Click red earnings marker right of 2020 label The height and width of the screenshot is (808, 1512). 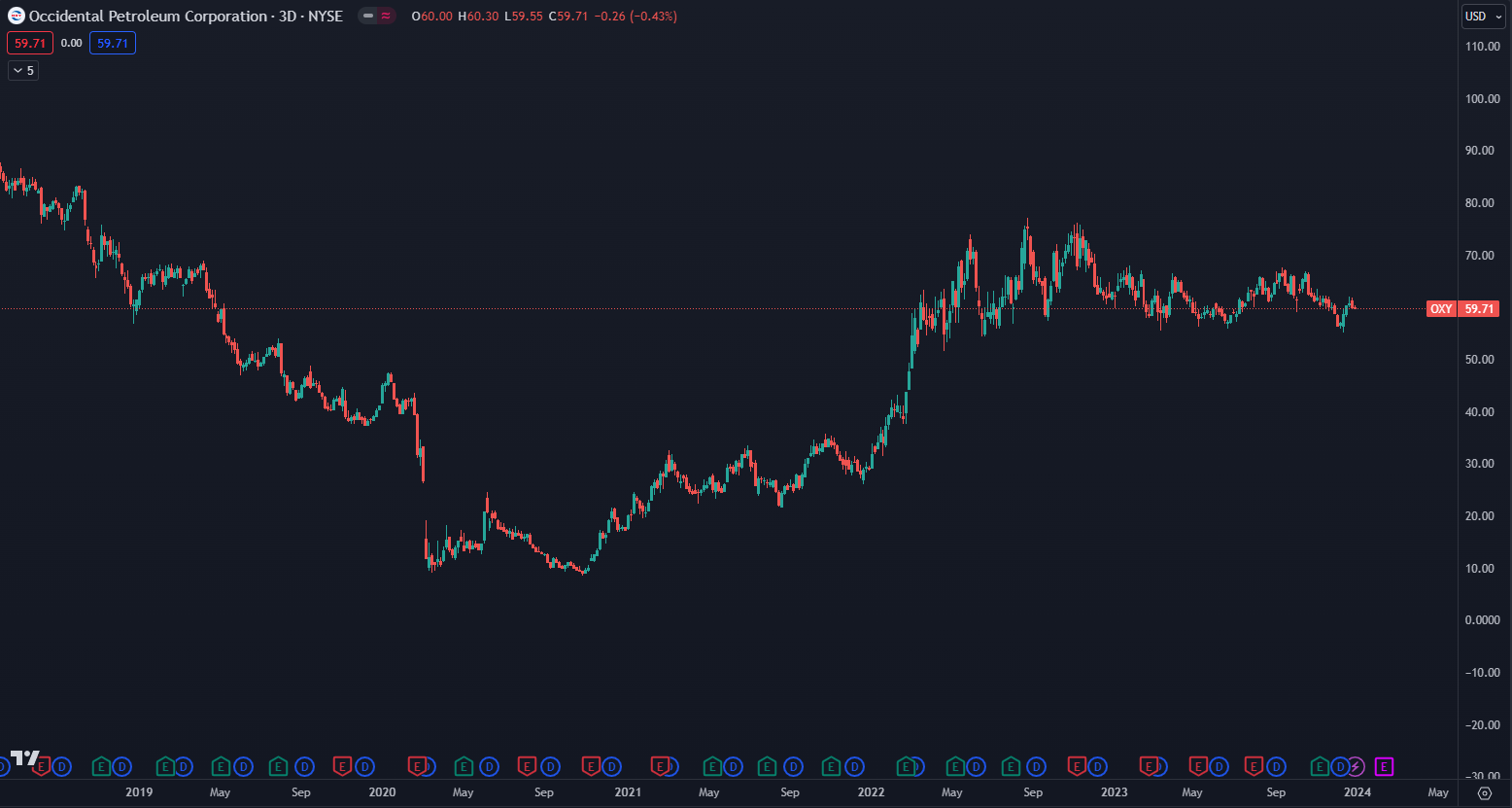tap(418, 767)
